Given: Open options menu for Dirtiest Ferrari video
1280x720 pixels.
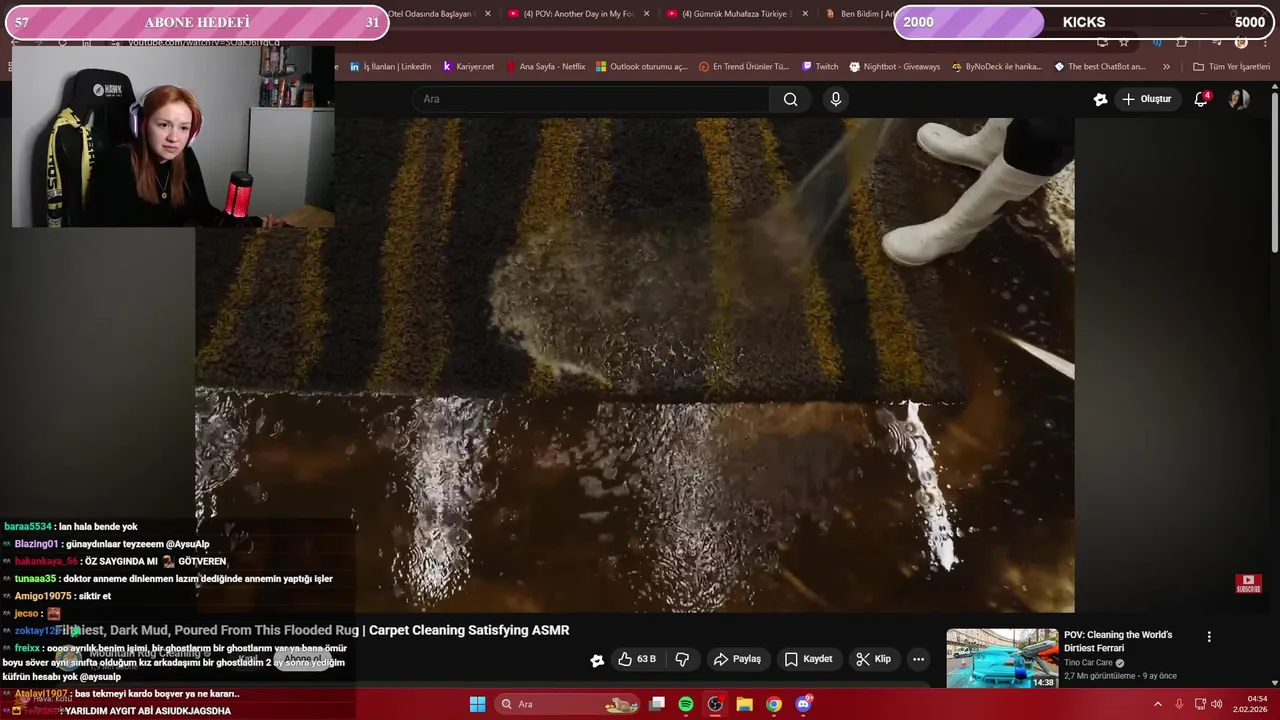Looking at the screenshot, I should (x=1209, y=637).
